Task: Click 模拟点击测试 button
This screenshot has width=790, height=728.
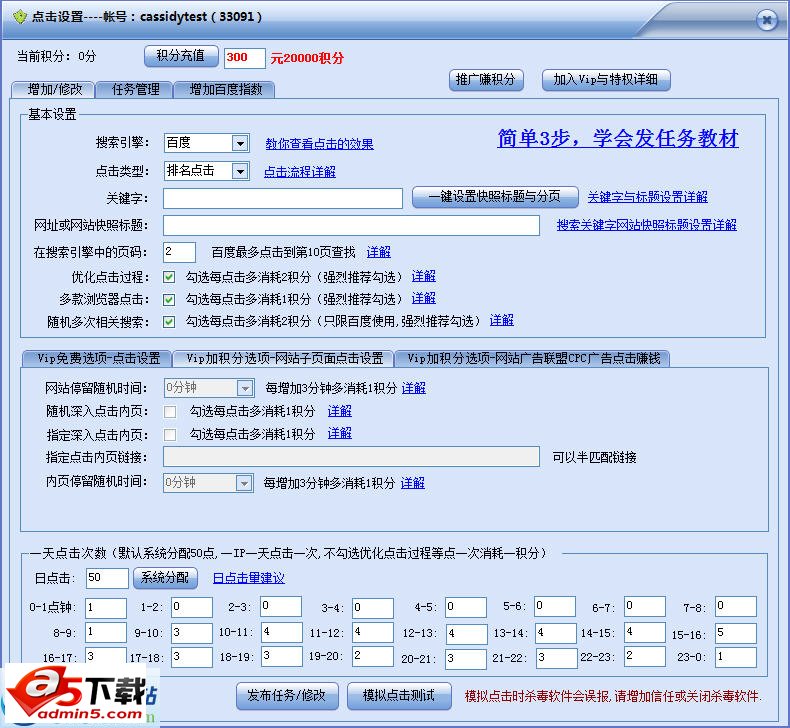Action: coord(399,696)
